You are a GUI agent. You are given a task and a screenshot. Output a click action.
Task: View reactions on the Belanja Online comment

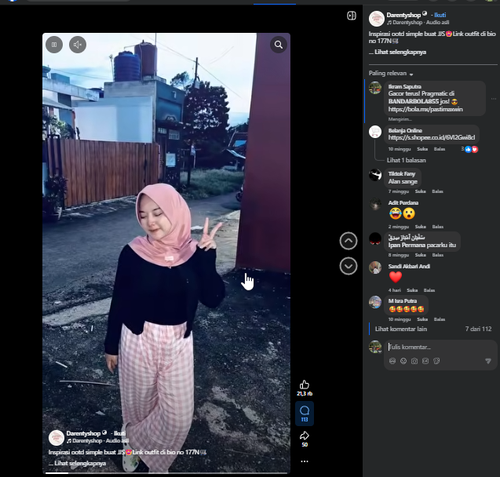(470, 149)
